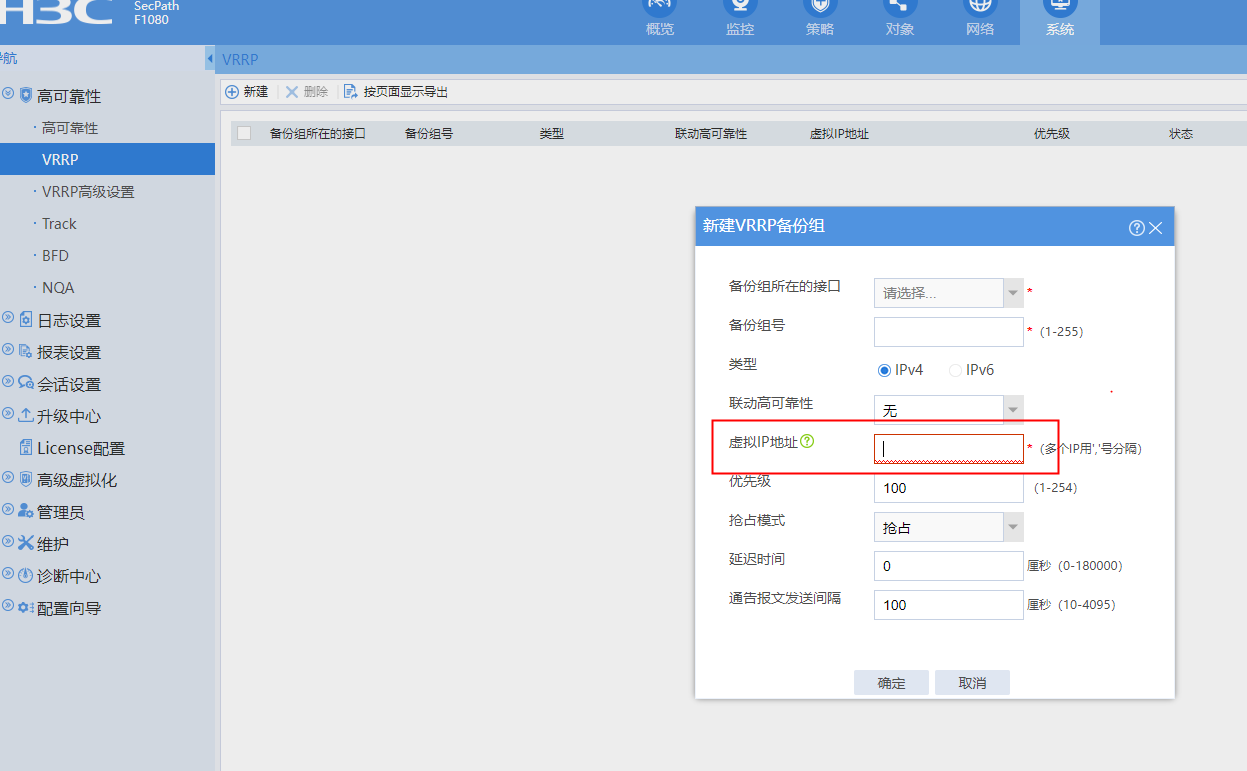The image size is (1247, 771).
Task: Click the H3C logo
Action: coord(55,12)
